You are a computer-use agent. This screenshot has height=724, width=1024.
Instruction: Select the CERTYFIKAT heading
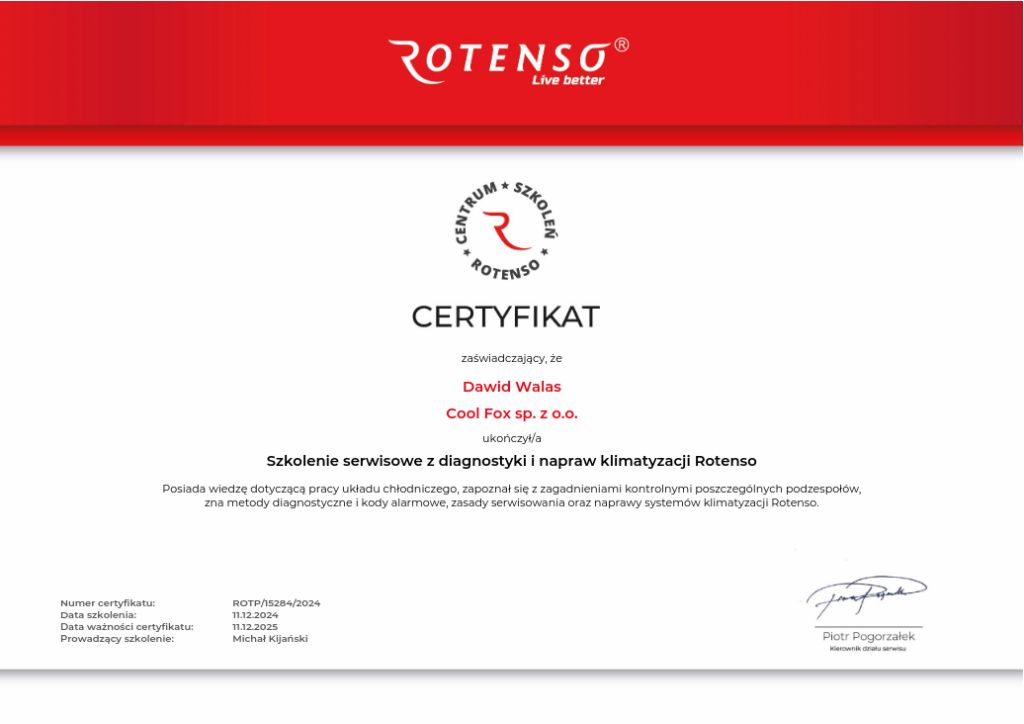pyautogui.click(x=505, y=317)
